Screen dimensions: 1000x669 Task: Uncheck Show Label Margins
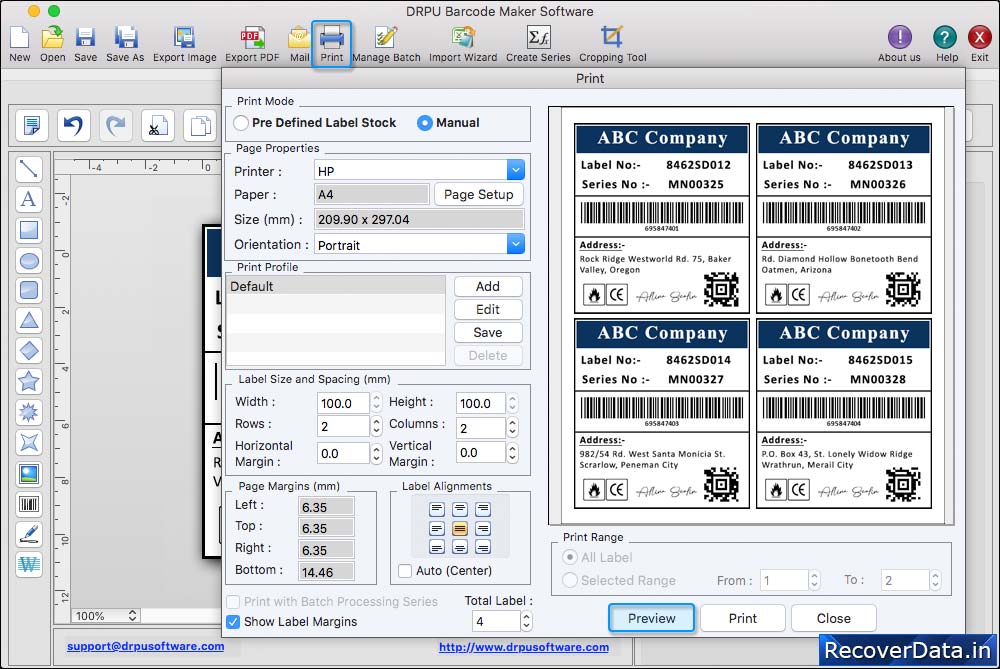(x=233, y=621)
